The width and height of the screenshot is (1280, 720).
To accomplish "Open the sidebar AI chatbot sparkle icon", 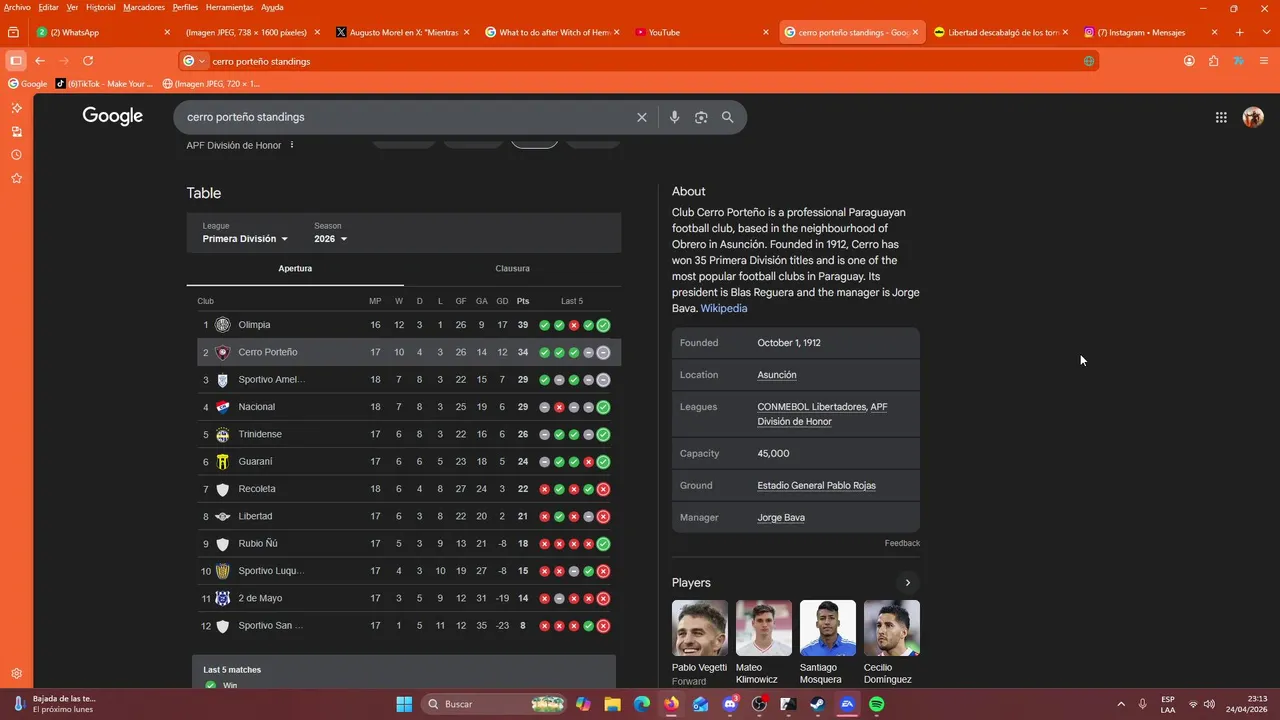I will pyautogui.click(x=16, y=108).
